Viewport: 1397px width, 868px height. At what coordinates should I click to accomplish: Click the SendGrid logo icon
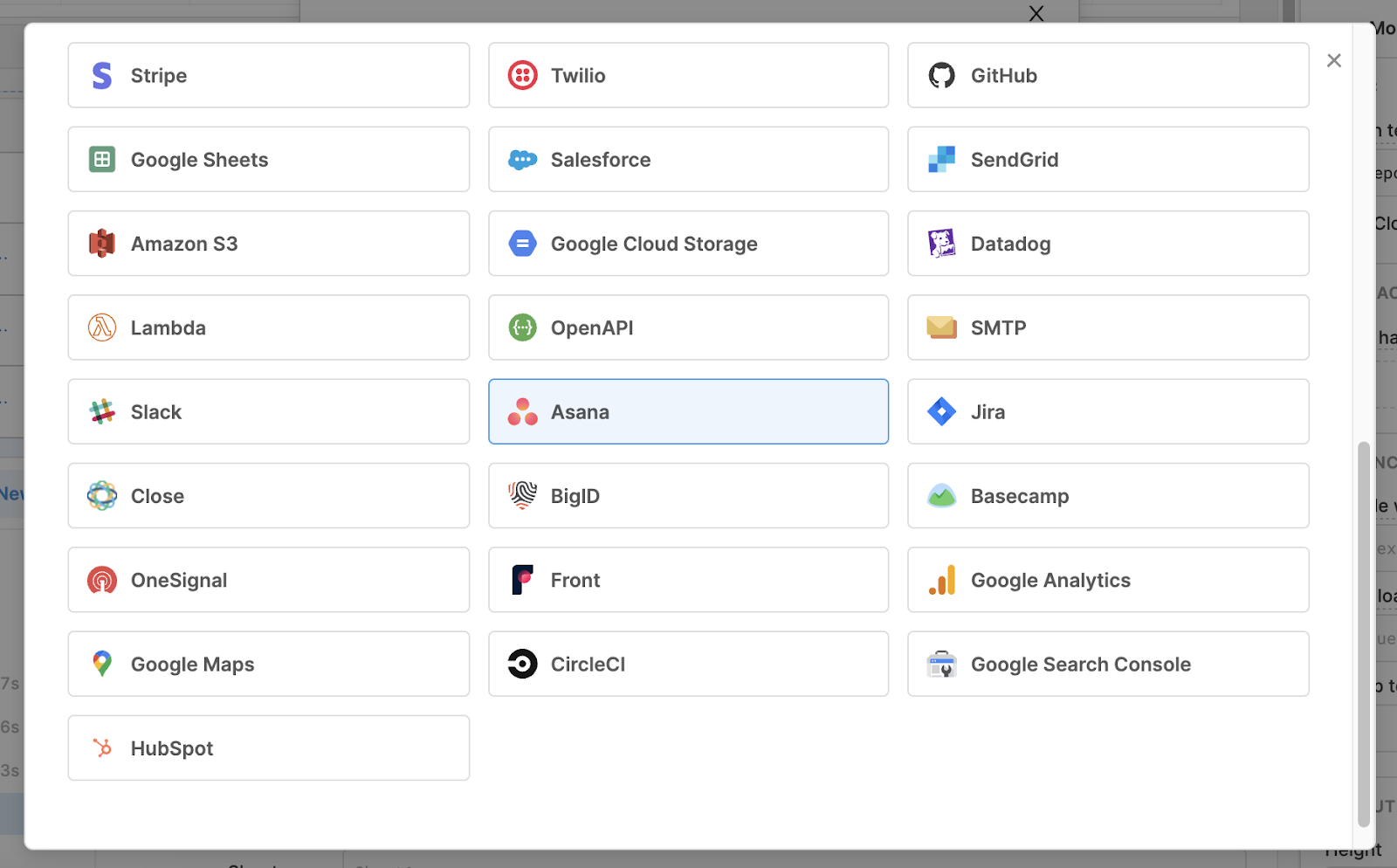[941, 160]
